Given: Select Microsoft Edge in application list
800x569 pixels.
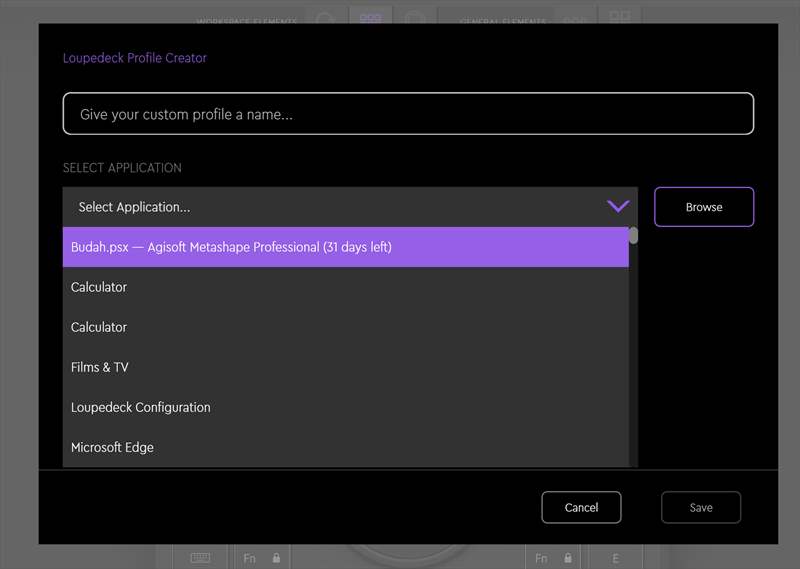Looking at the screenshot, I should click(345, 447).
